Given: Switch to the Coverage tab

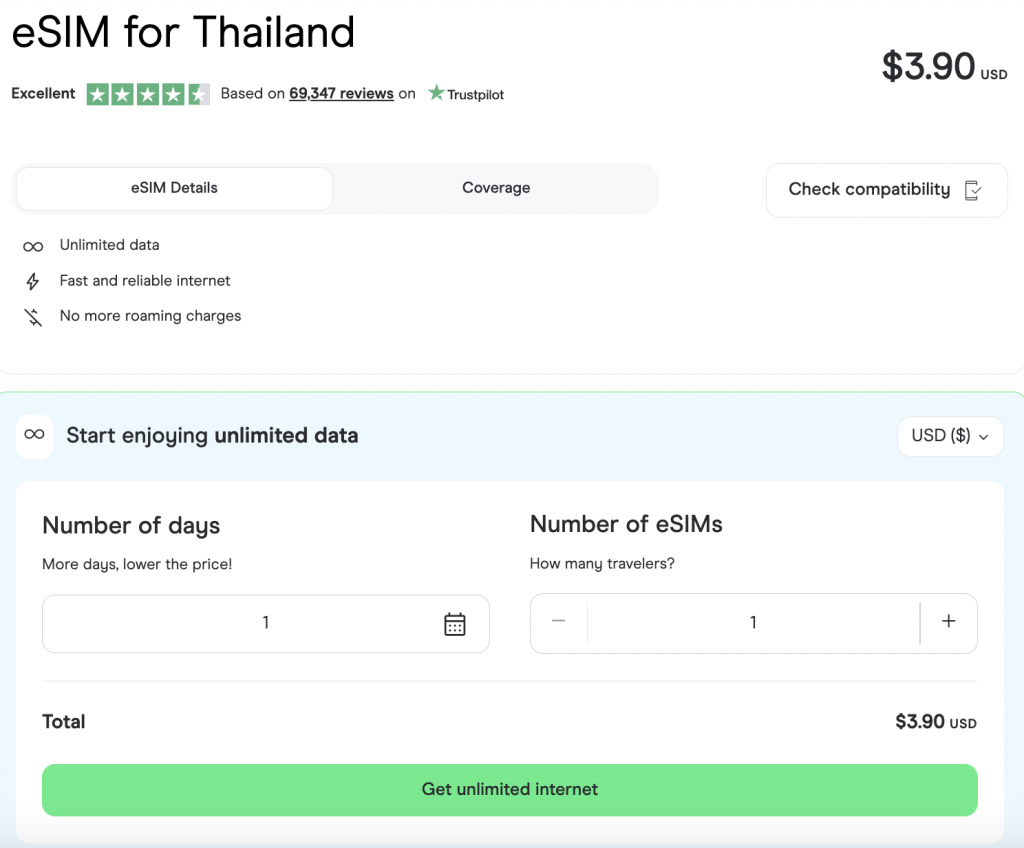Looking at the screenshot, I should pos(496,188).
